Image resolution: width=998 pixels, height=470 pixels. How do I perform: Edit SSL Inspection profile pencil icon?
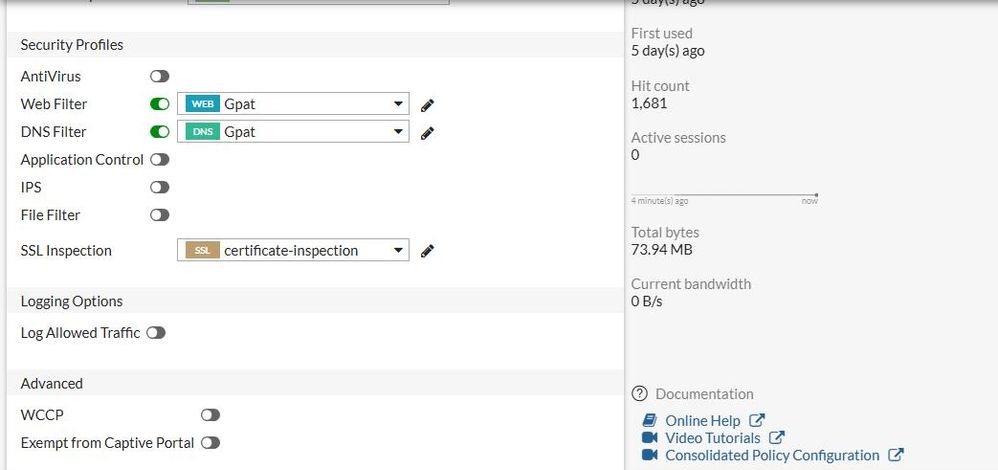427,251
